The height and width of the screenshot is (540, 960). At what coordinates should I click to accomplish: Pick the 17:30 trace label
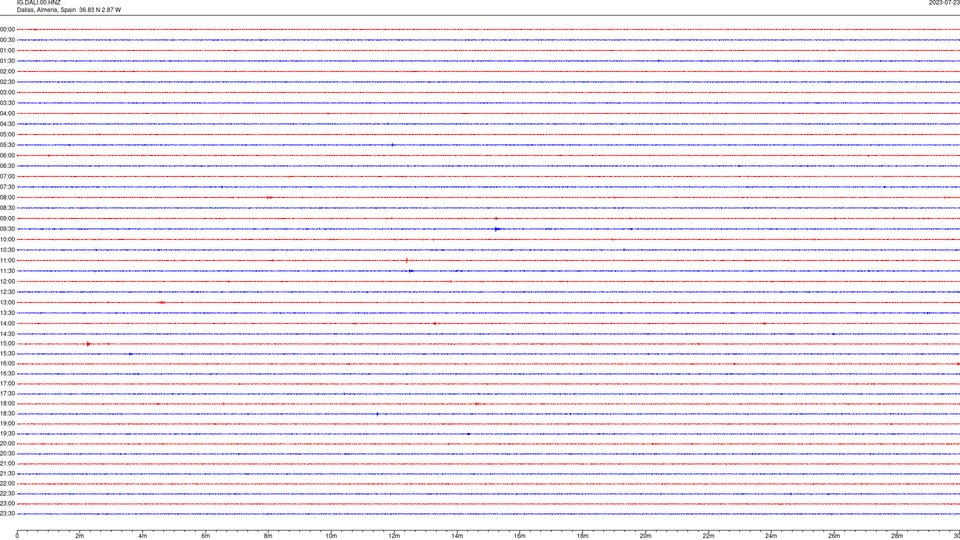tap(7, 394)
